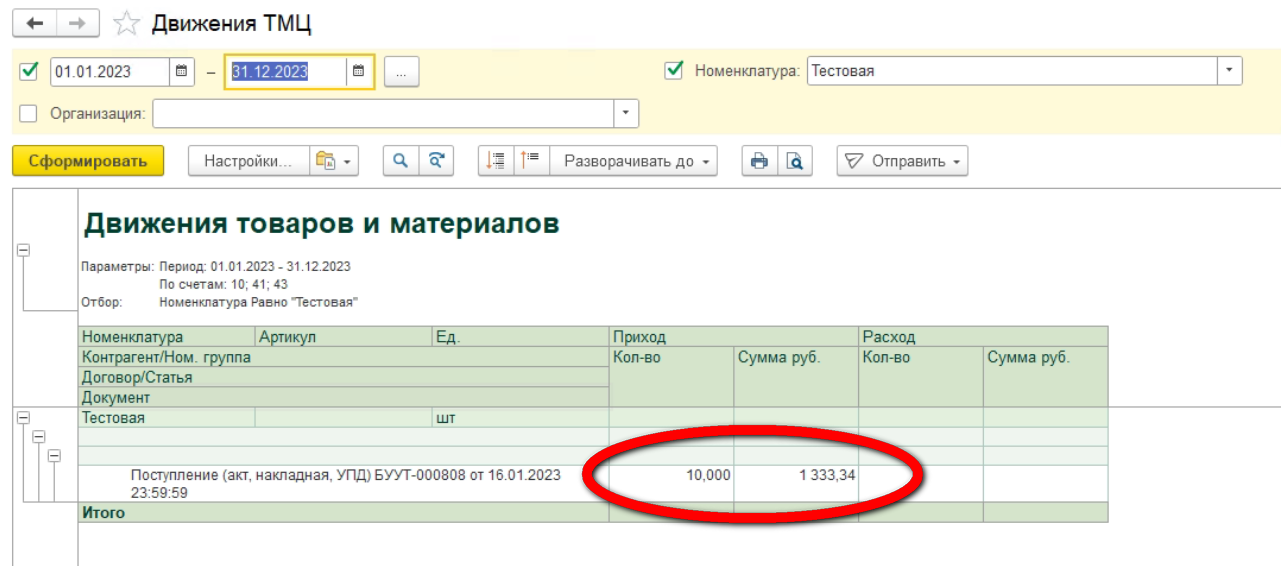Click the start date field 01.01.2023

click(111, 72)
